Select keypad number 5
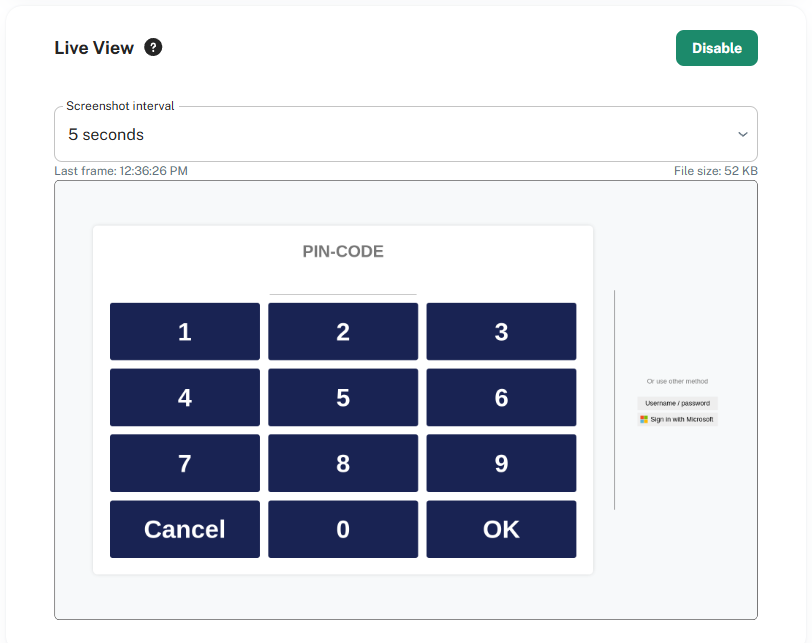 point(343,397)
